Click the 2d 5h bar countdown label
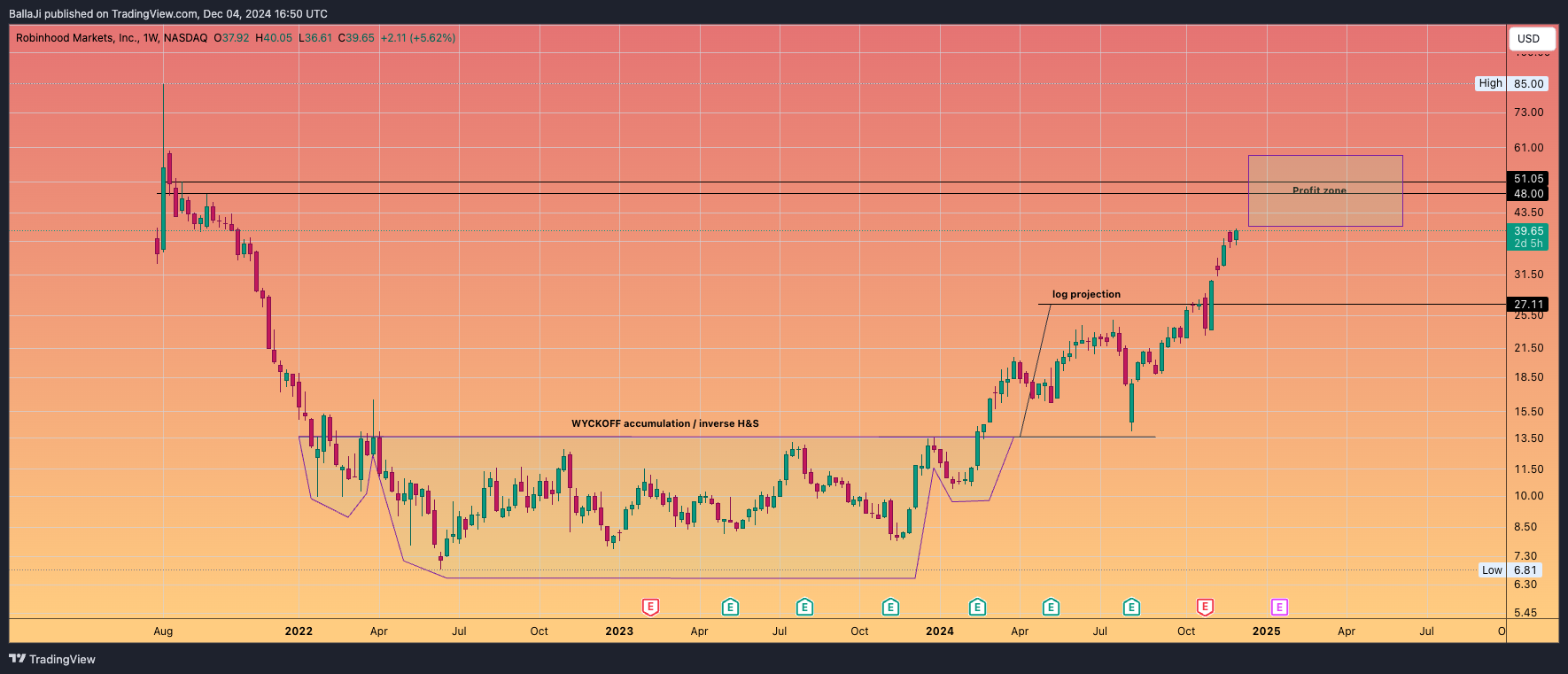The image size is (1568, 674). click(x=1528, y=244)
